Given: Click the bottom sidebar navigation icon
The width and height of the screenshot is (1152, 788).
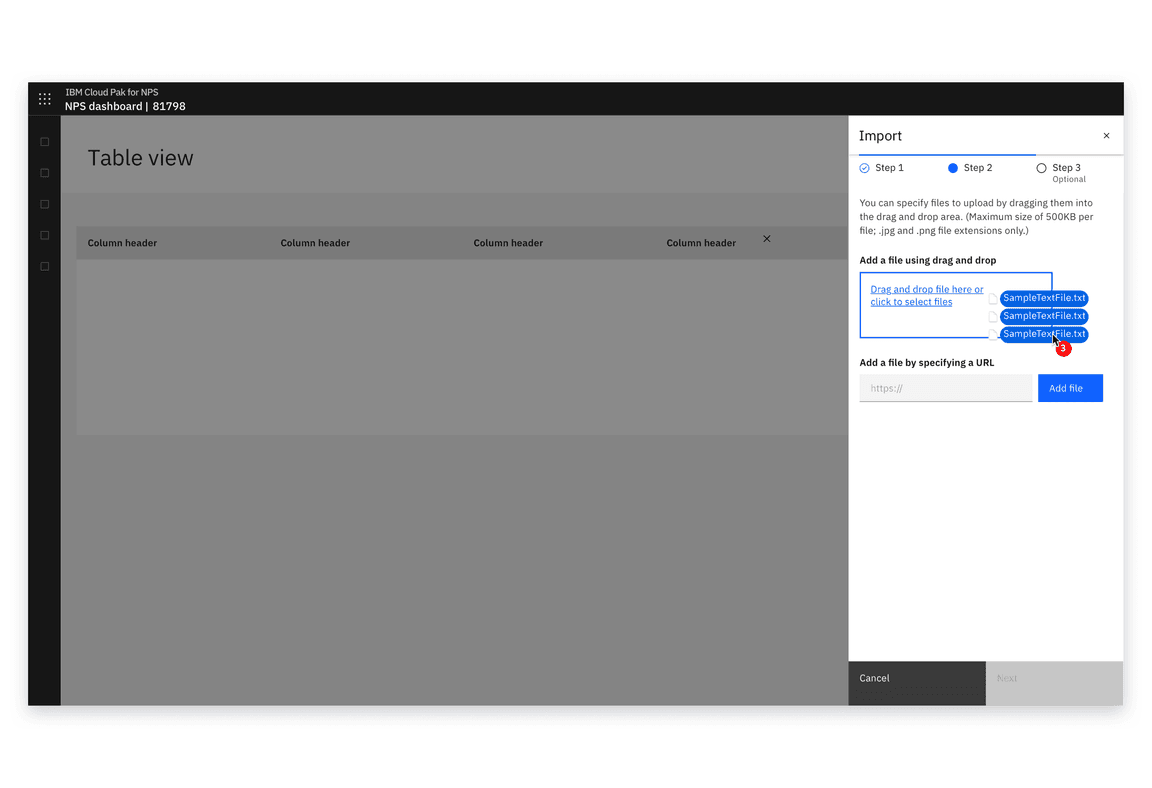Looking at the screenshot, I should click(x=44, y=266).
